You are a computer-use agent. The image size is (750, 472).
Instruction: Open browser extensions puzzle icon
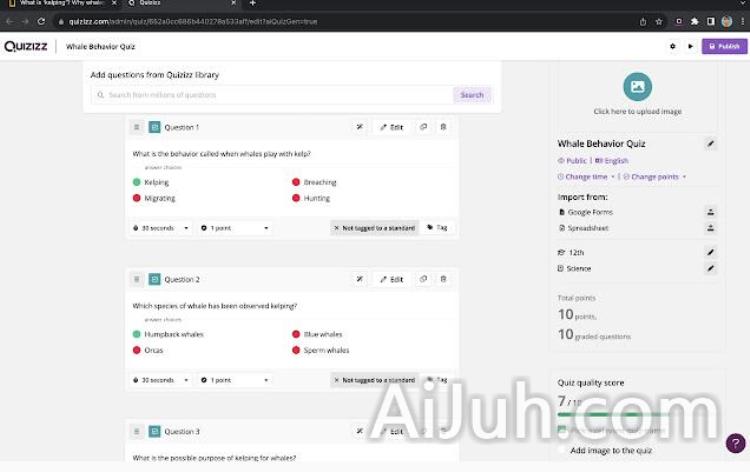(695, 22)
